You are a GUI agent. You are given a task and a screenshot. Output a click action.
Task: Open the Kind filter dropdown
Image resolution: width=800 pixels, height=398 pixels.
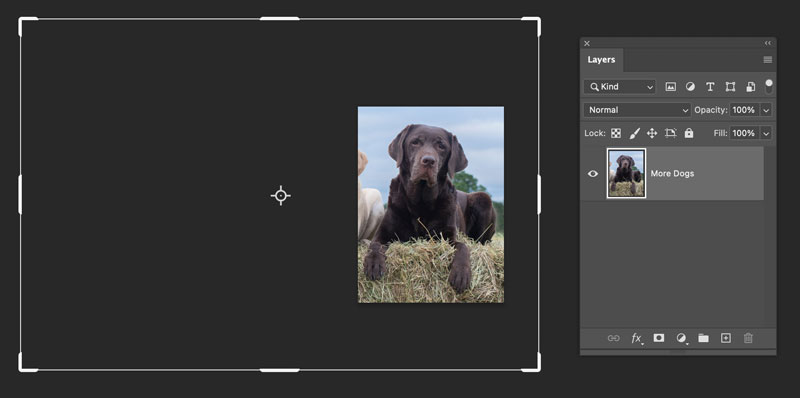point(619,87)
